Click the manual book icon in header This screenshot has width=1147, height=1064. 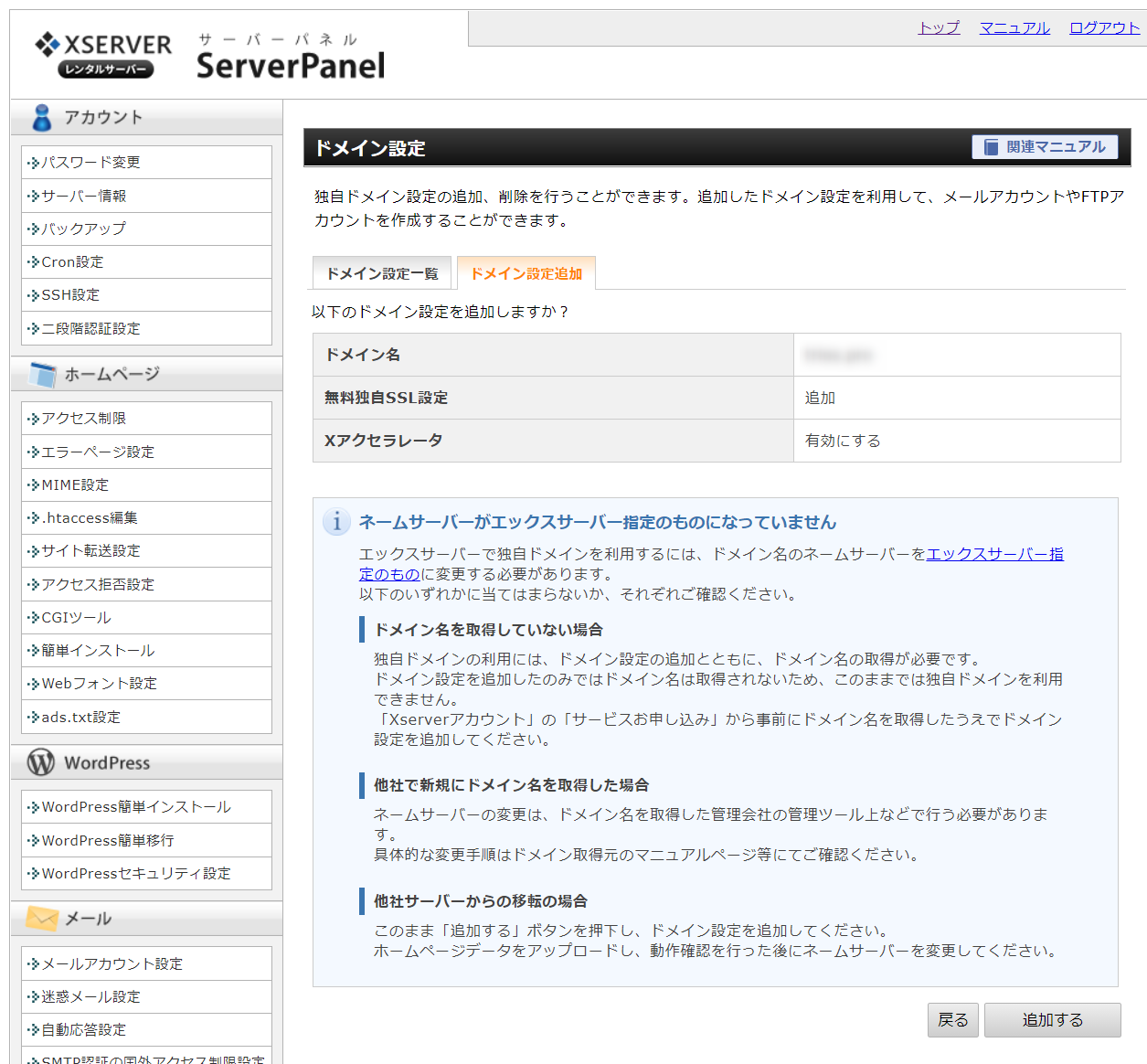pos(991,147)
